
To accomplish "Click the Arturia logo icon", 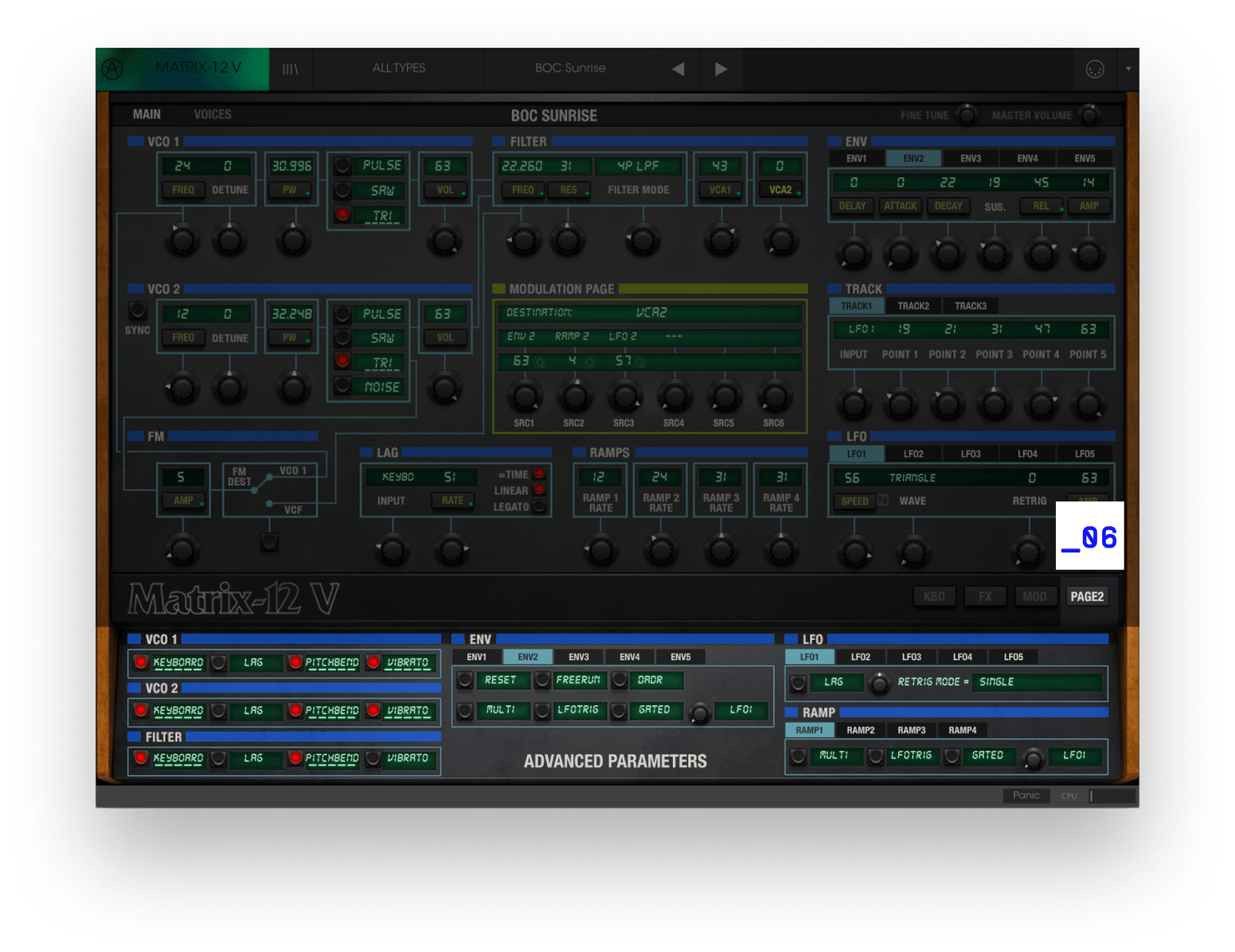I will 113,69.
